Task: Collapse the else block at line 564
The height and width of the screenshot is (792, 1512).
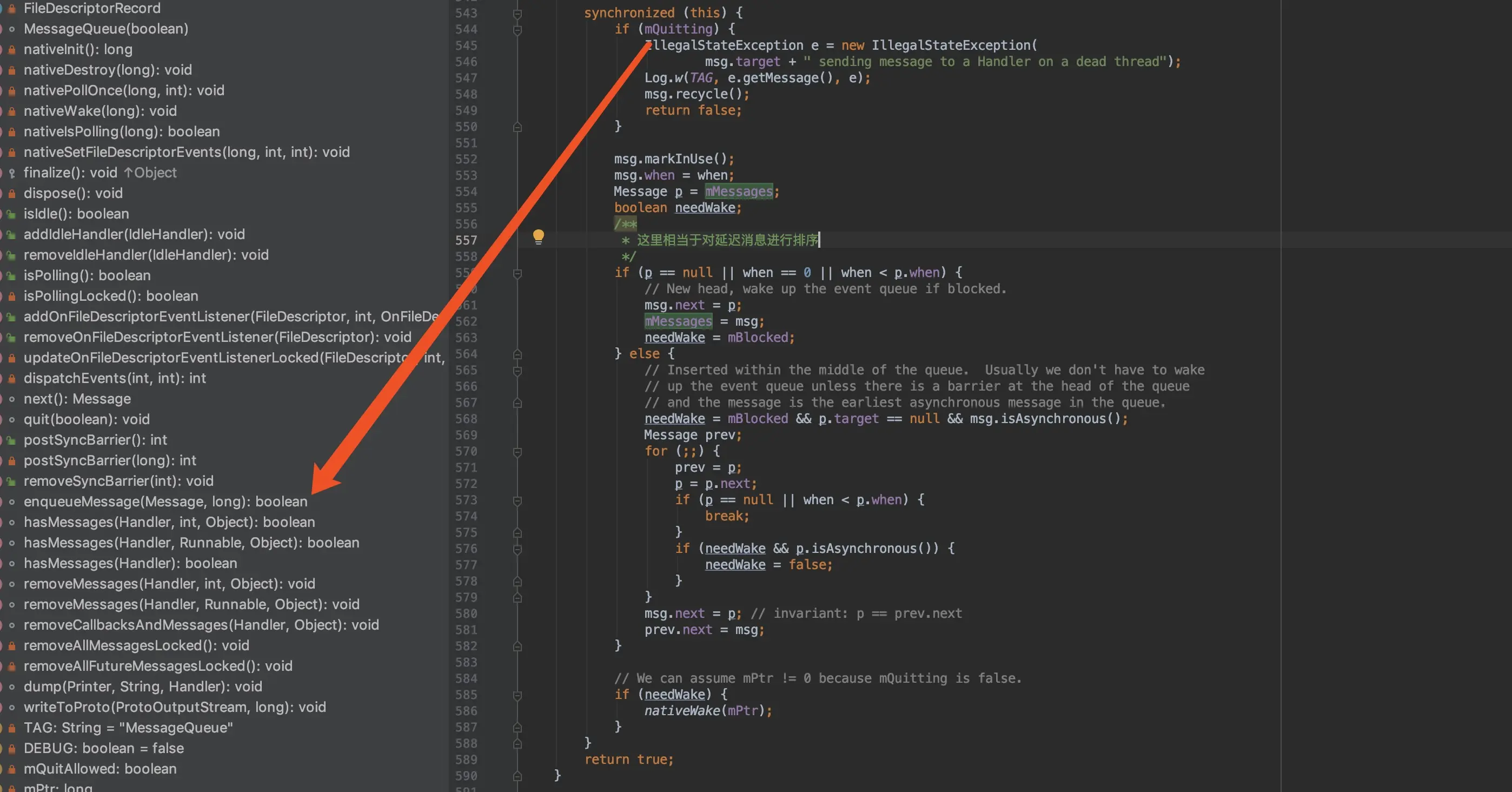Action: pyautogui.click(x=517, y=354)
